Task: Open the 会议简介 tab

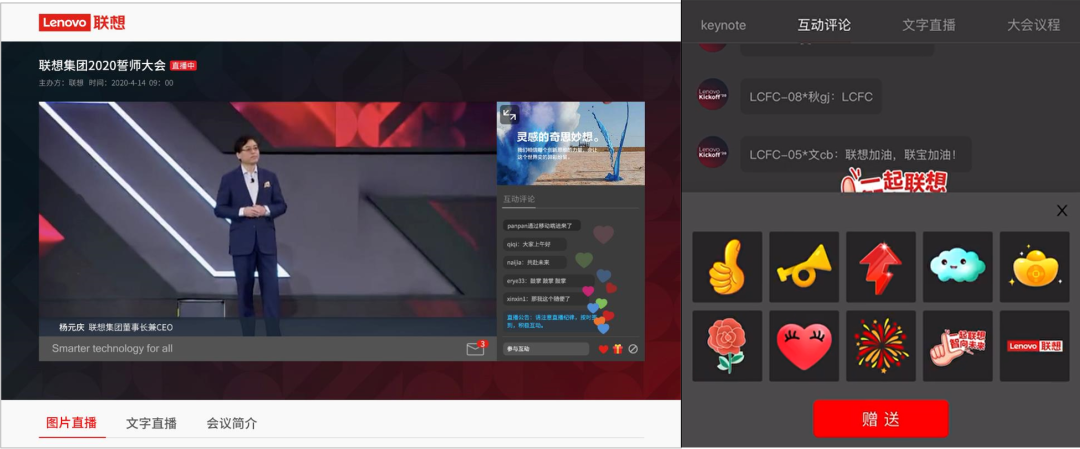Action: click(232, 423)
